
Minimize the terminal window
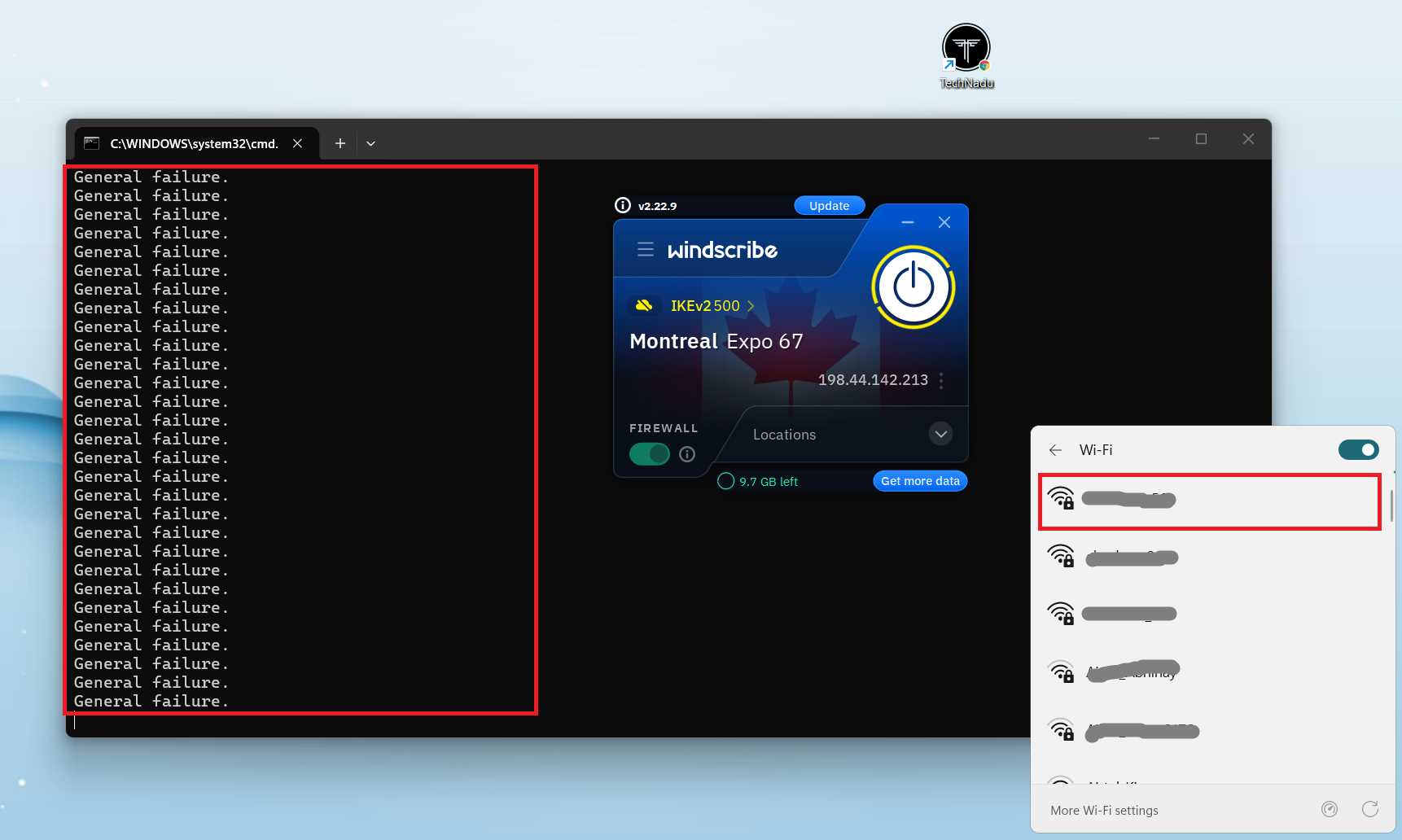coord(1154,139)
